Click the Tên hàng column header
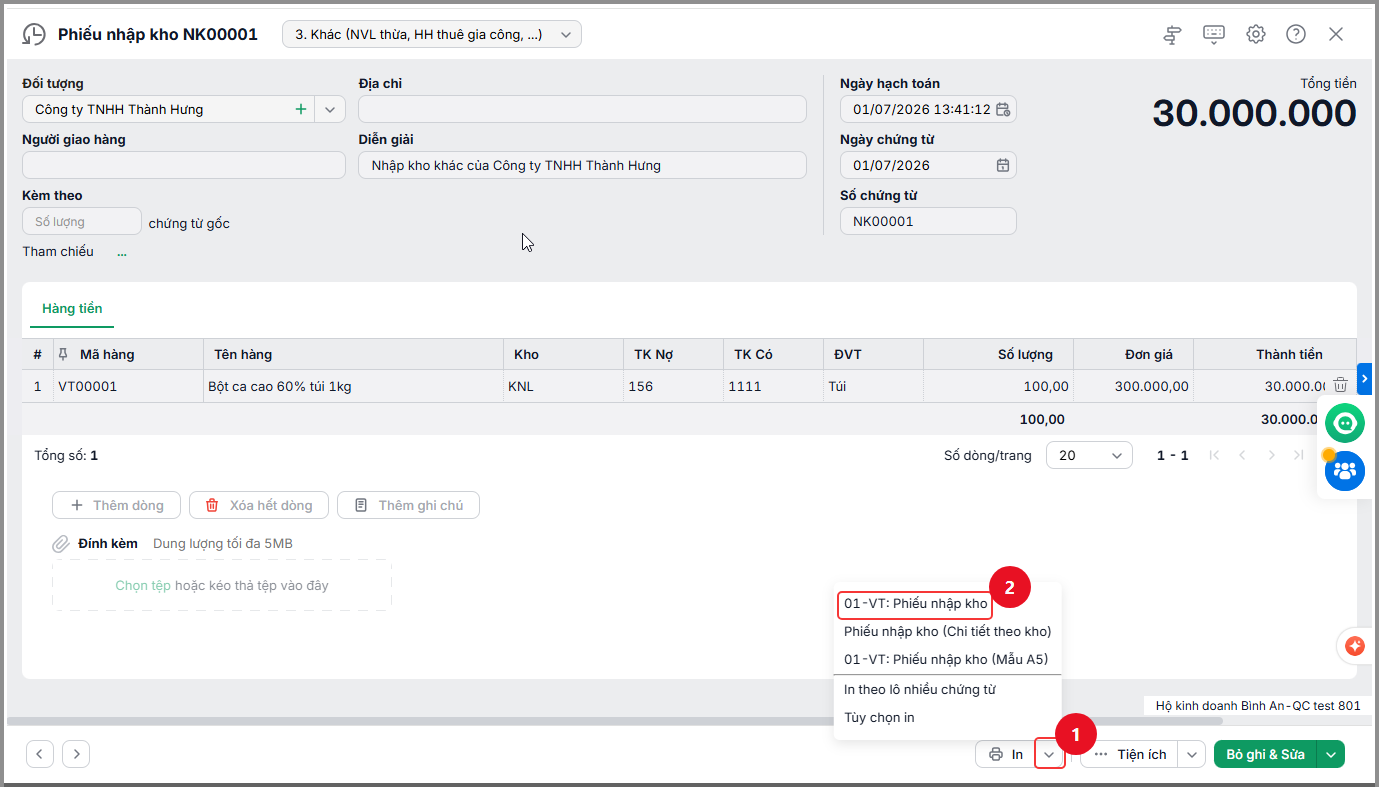 coord(352,354)
